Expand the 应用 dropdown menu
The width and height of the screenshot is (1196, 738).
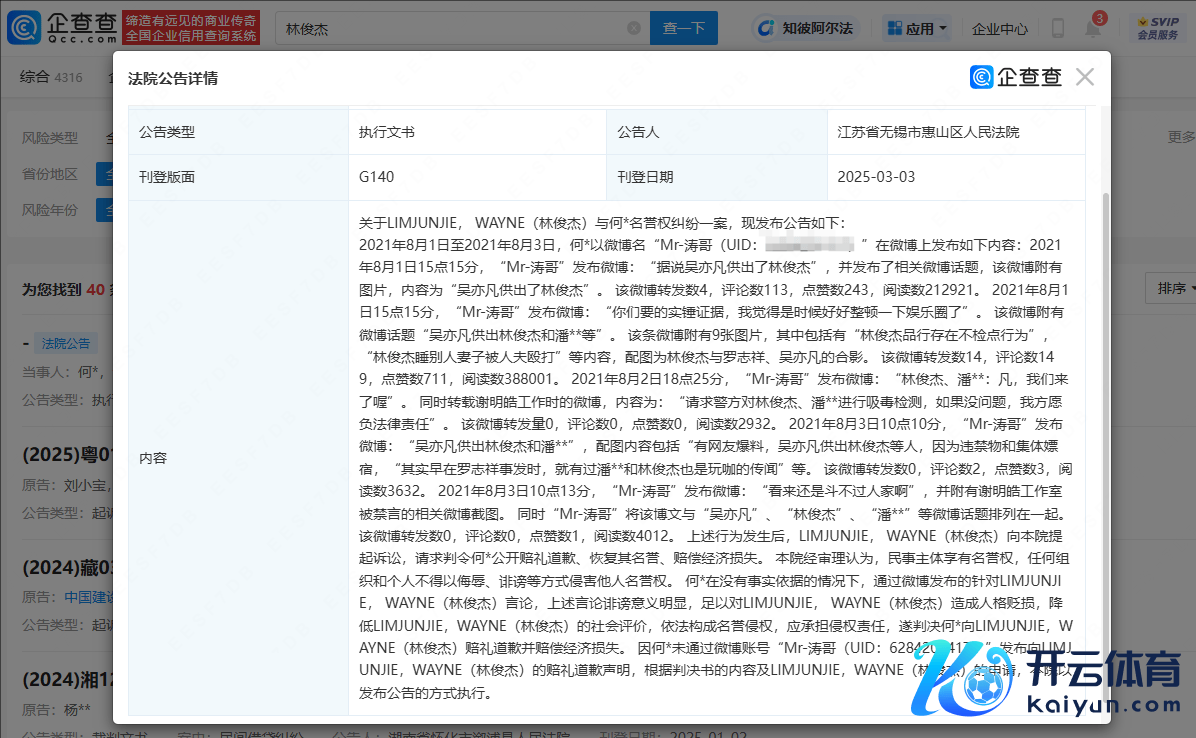point(917,29)
